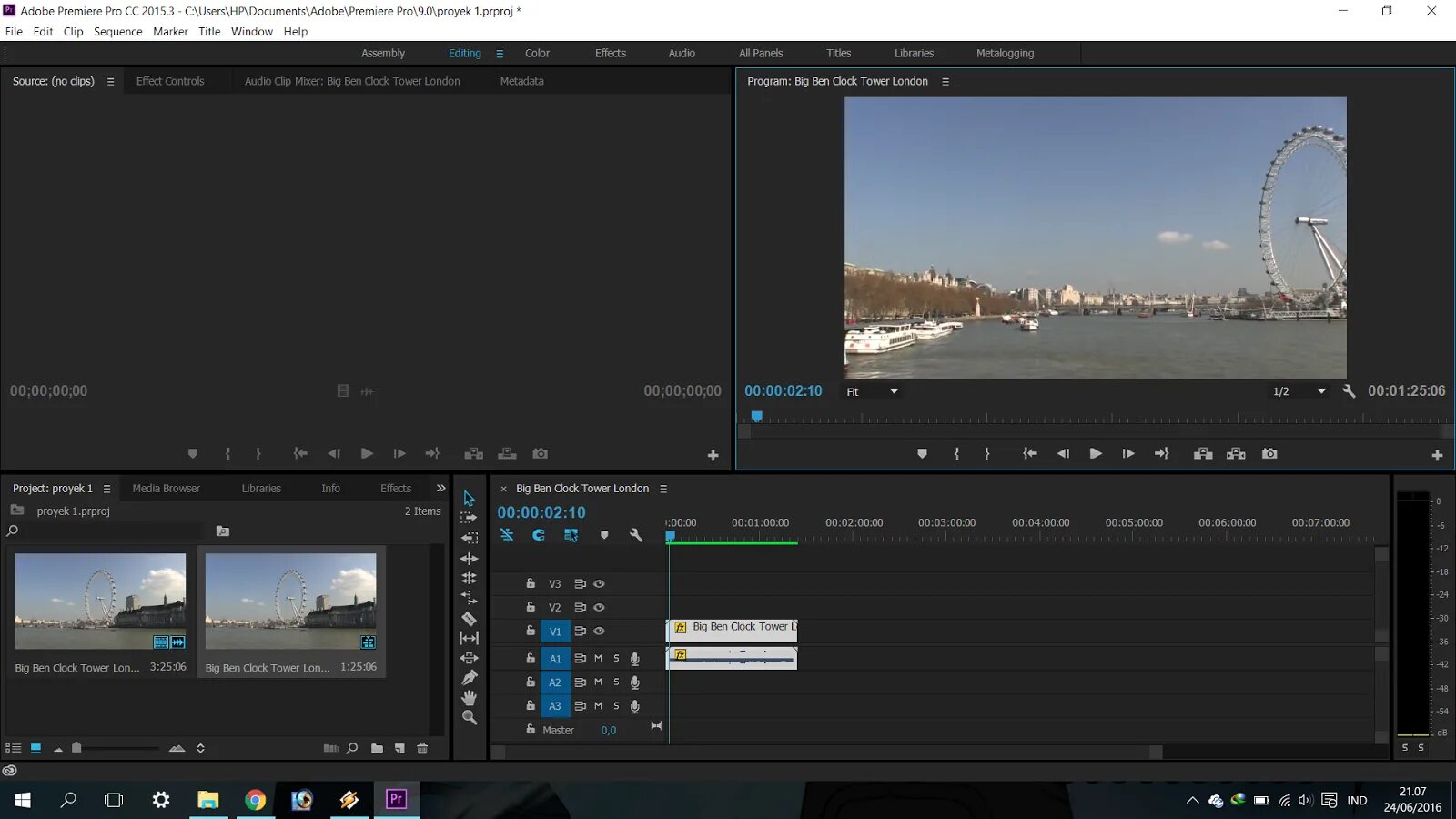Create a new bin in Project panel
1456x819 pixels.
(x=377, y=748)
